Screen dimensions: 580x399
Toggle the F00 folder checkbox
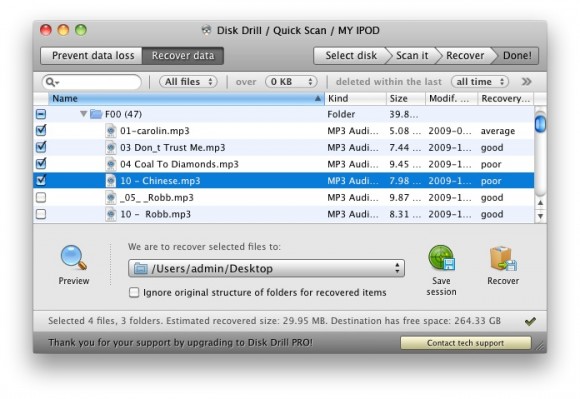tap(41, 114)
